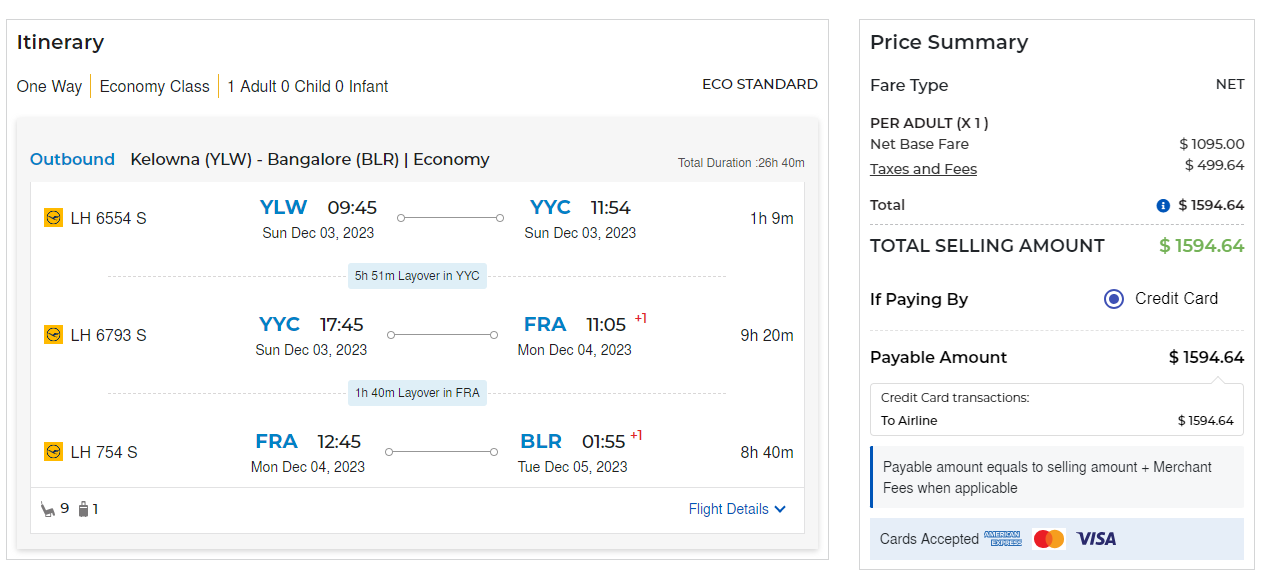Click the Visa card logo
1261x571 pixels.
coord(1096,539)
